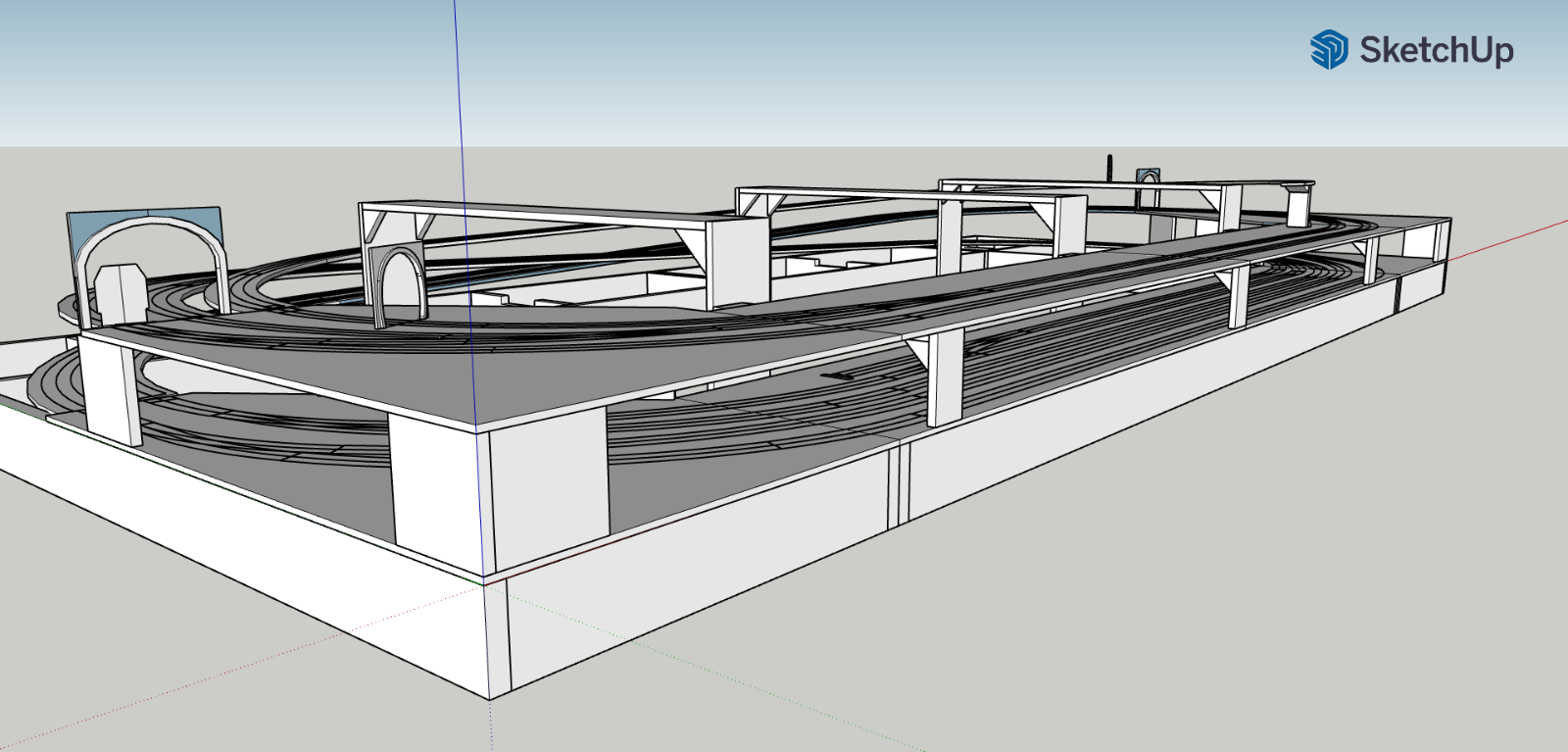
Task: Select the small gray tunnel portal arch
Action: [399, 284]
